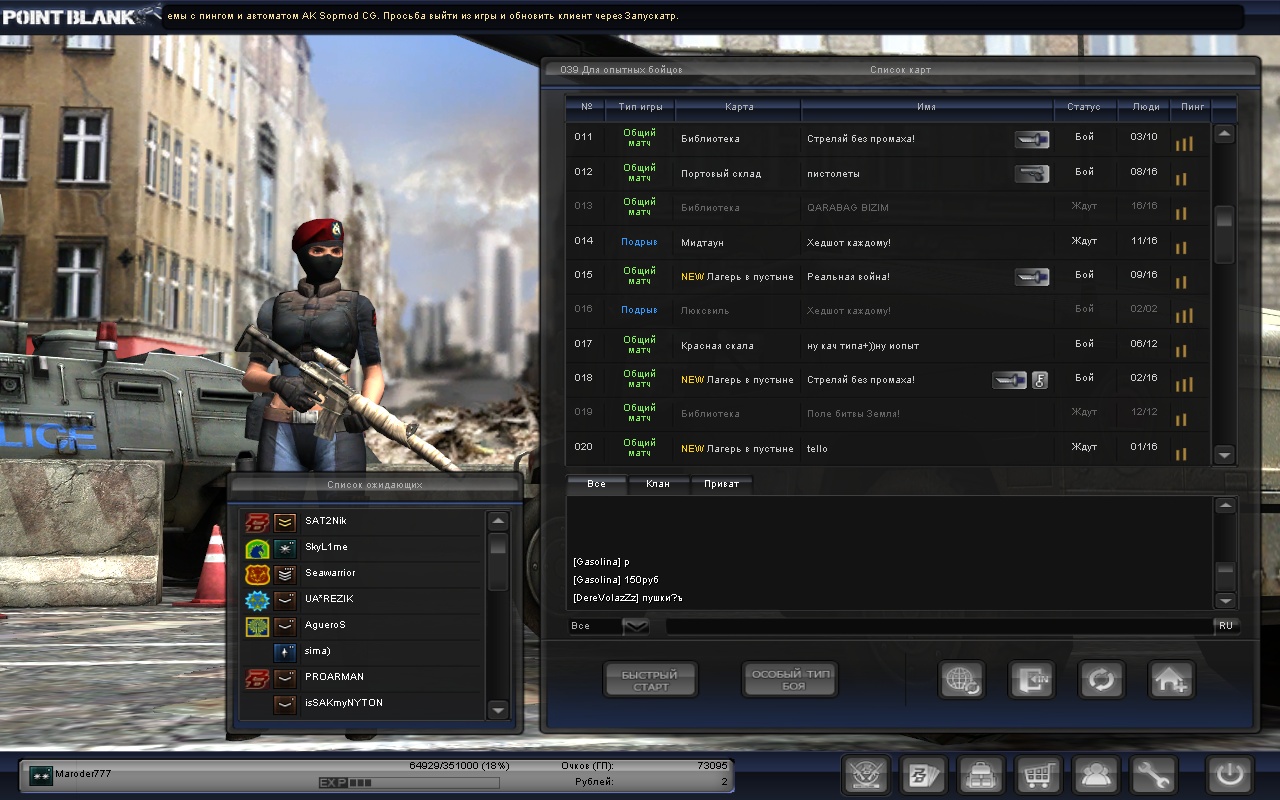Click ping bars for room 011
The width and height of the screenshot is (1280, 800).
click(1184, 143)
